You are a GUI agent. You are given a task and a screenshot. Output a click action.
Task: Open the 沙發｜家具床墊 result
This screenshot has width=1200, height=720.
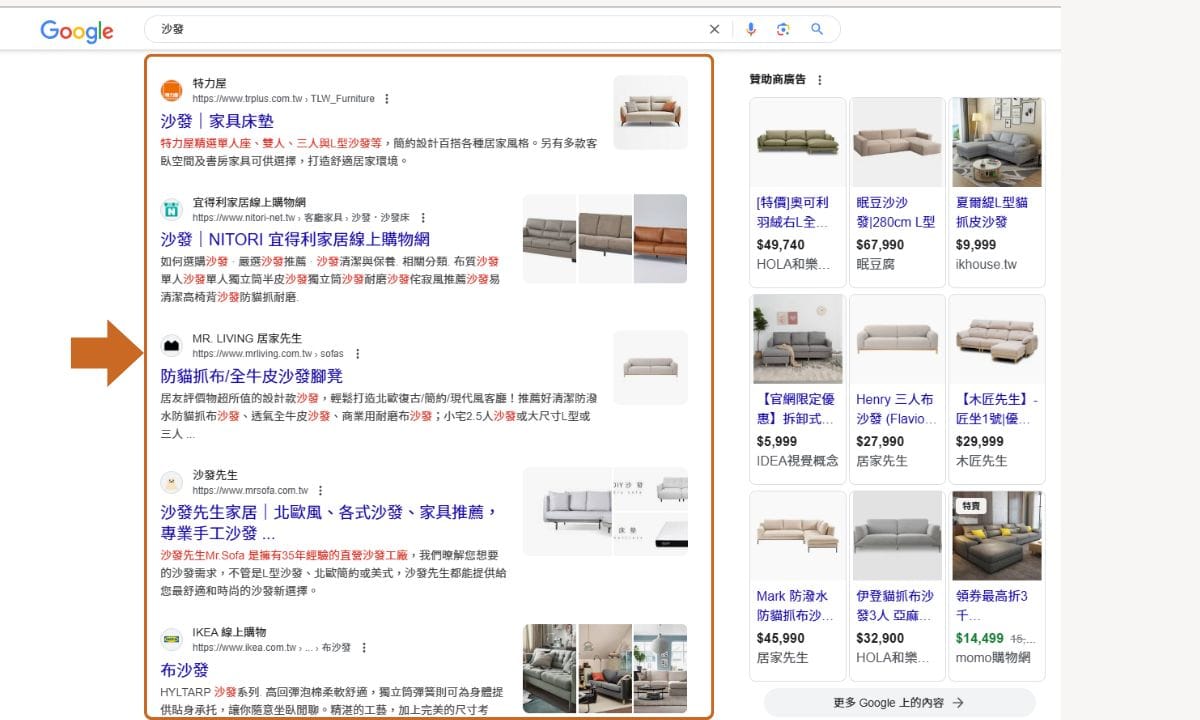point(216,121)
